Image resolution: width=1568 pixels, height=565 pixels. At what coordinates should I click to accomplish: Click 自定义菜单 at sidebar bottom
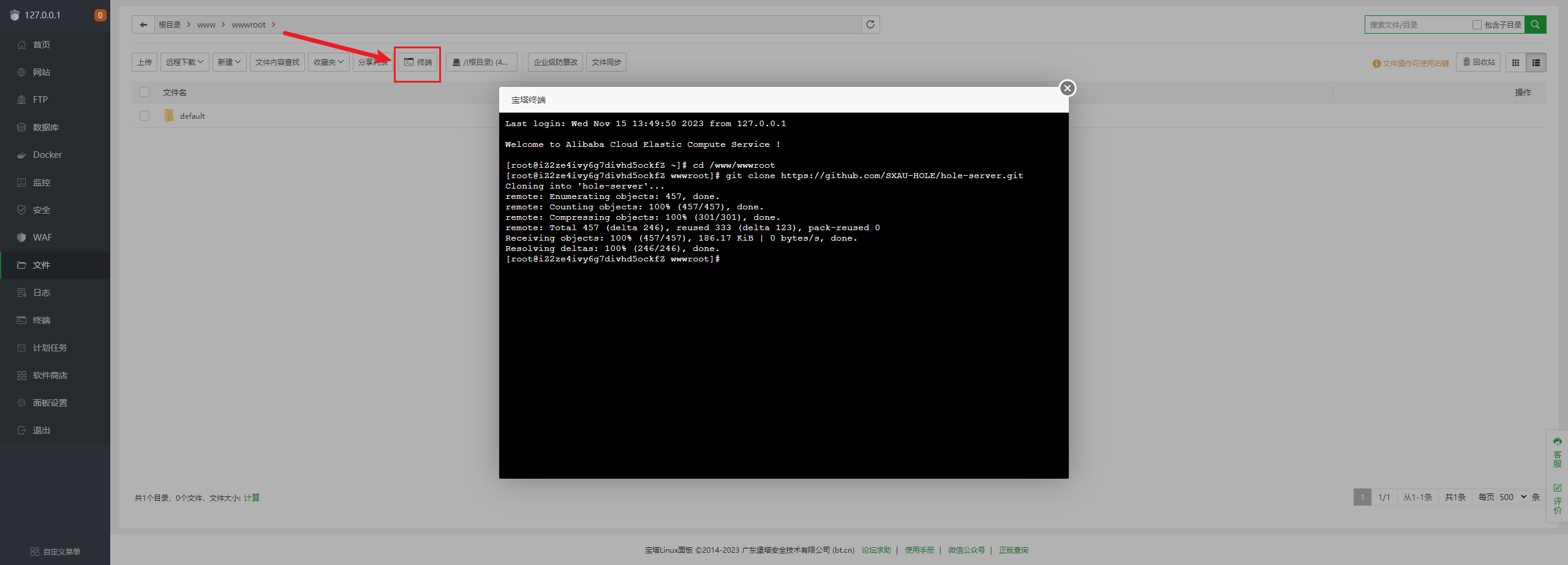pos(55,552)
